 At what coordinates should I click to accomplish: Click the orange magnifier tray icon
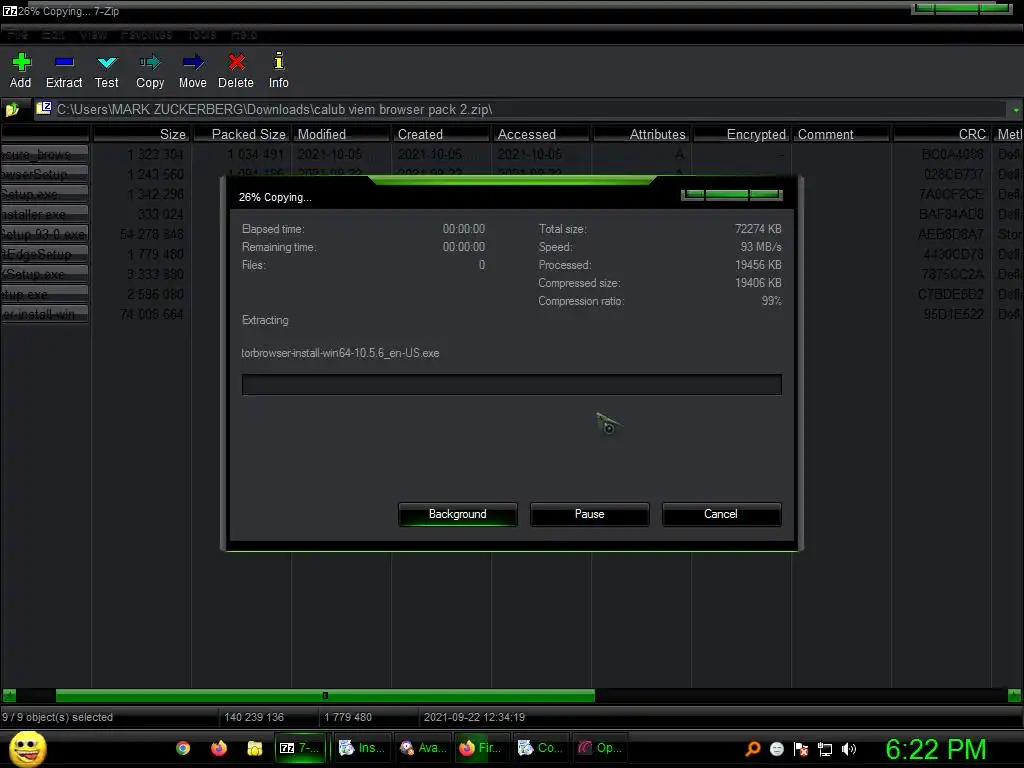[753, 748]
